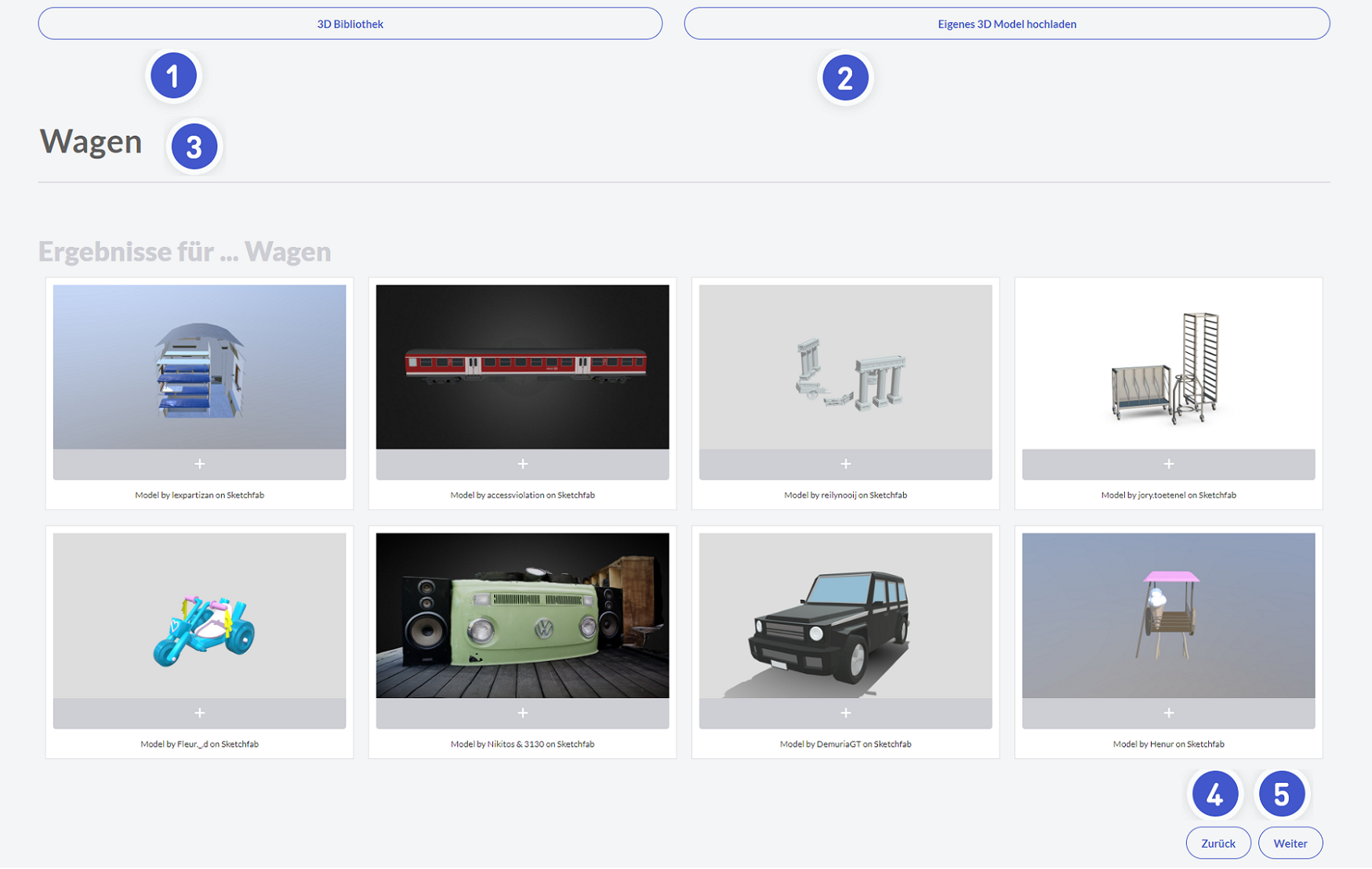
Task: Switch to the 3D Bibliothek tab
Action: point(350,24)
